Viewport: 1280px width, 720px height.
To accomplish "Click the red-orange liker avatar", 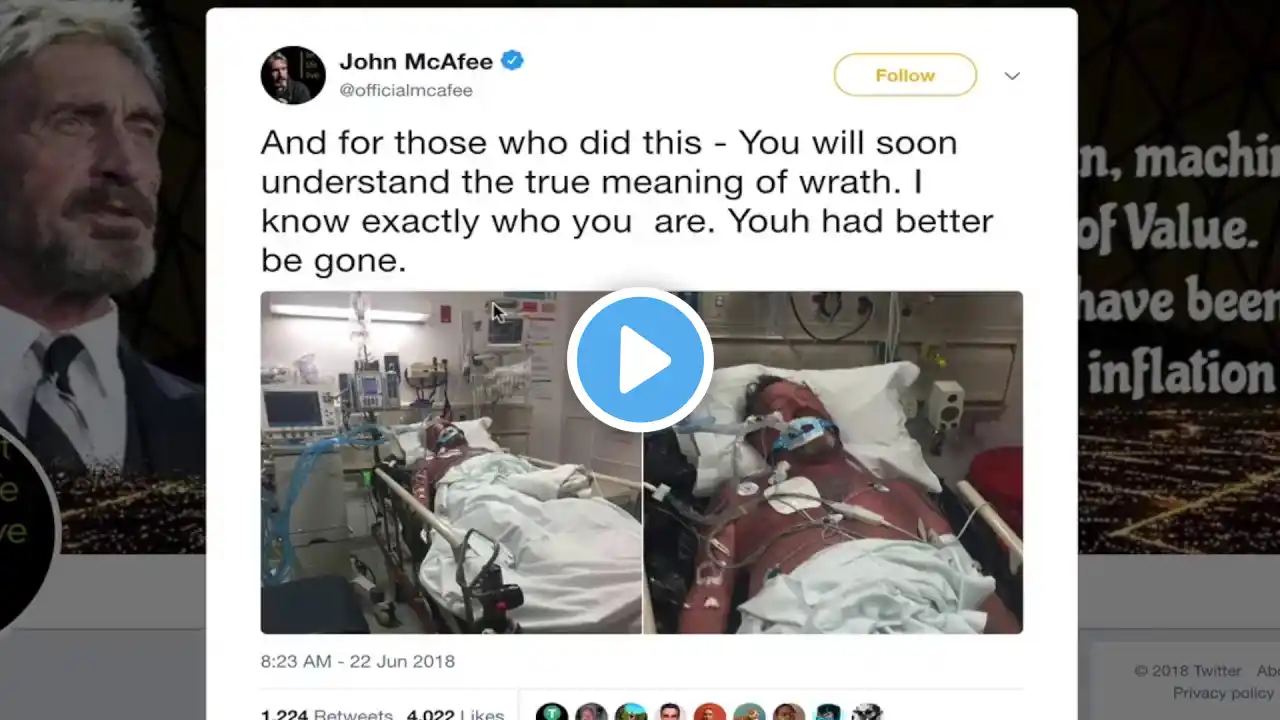I will 709,712.
